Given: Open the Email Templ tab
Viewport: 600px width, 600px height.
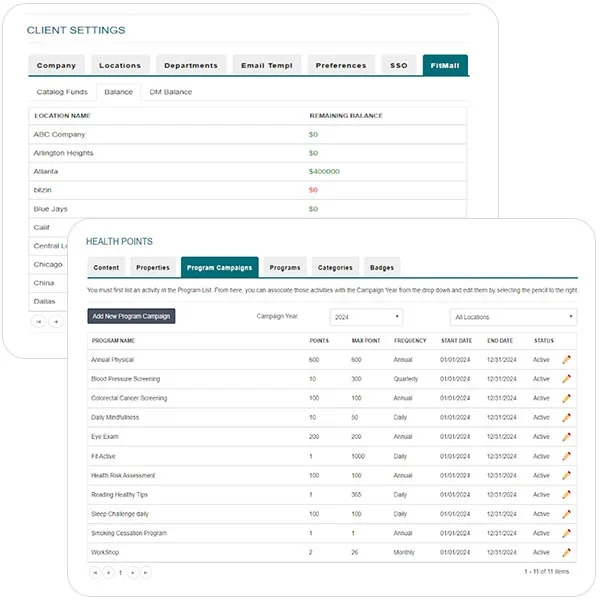Looking at the screenshot, I should [x=267, y=65].
